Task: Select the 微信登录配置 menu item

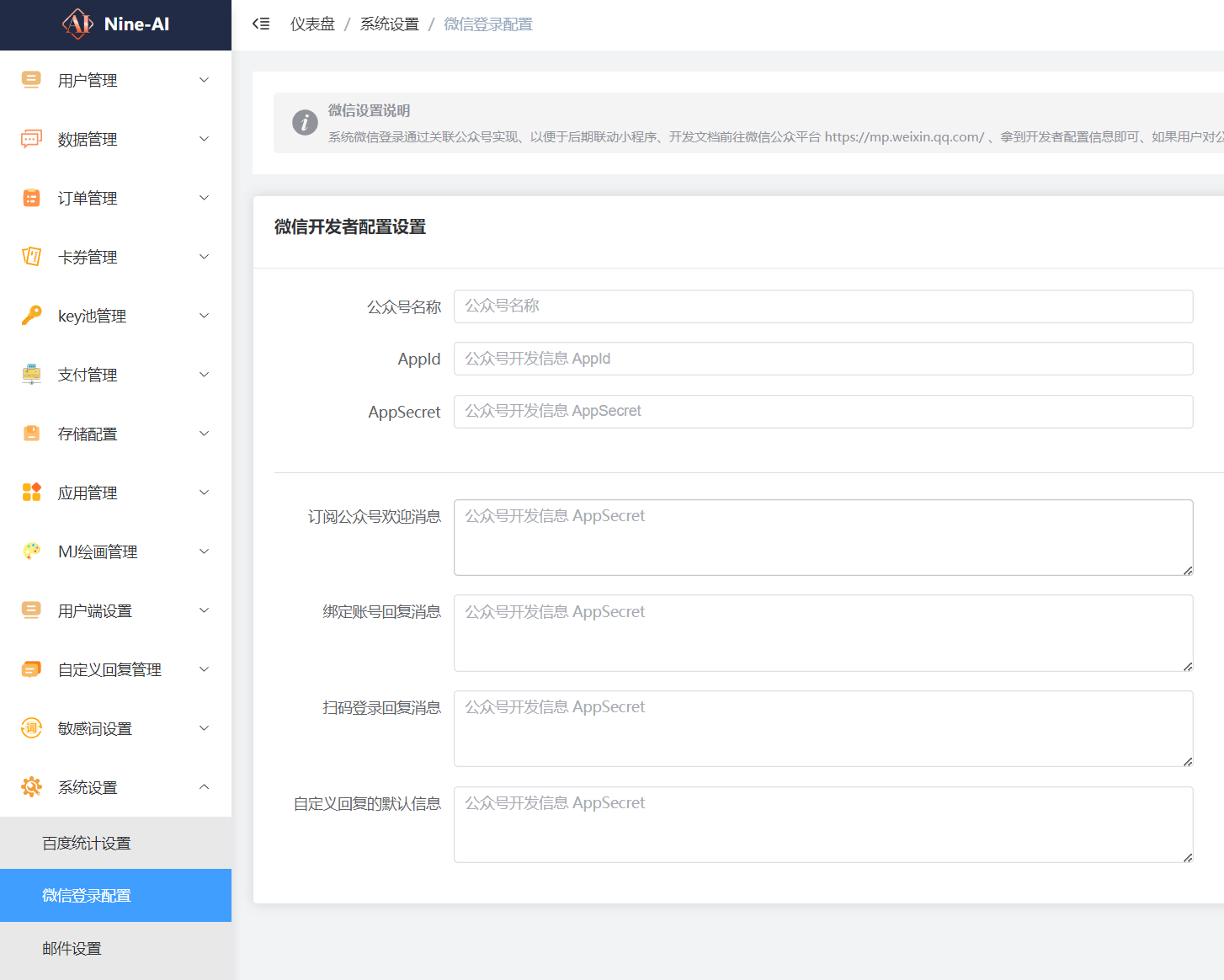Action: coord(87,896)
